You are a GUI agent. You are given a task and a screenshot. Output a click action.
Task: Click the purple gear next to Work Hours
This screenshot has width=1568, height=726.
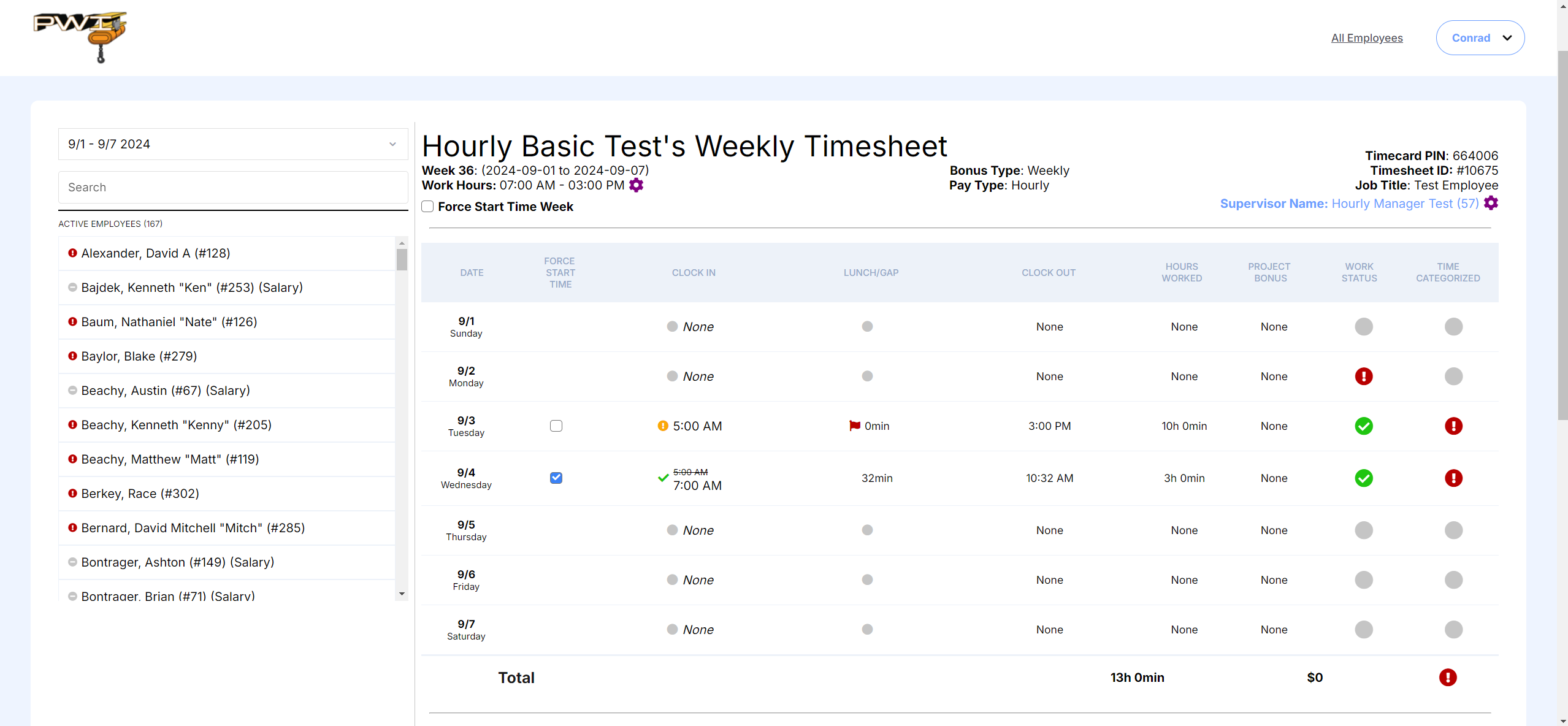(x=636, y=185)
